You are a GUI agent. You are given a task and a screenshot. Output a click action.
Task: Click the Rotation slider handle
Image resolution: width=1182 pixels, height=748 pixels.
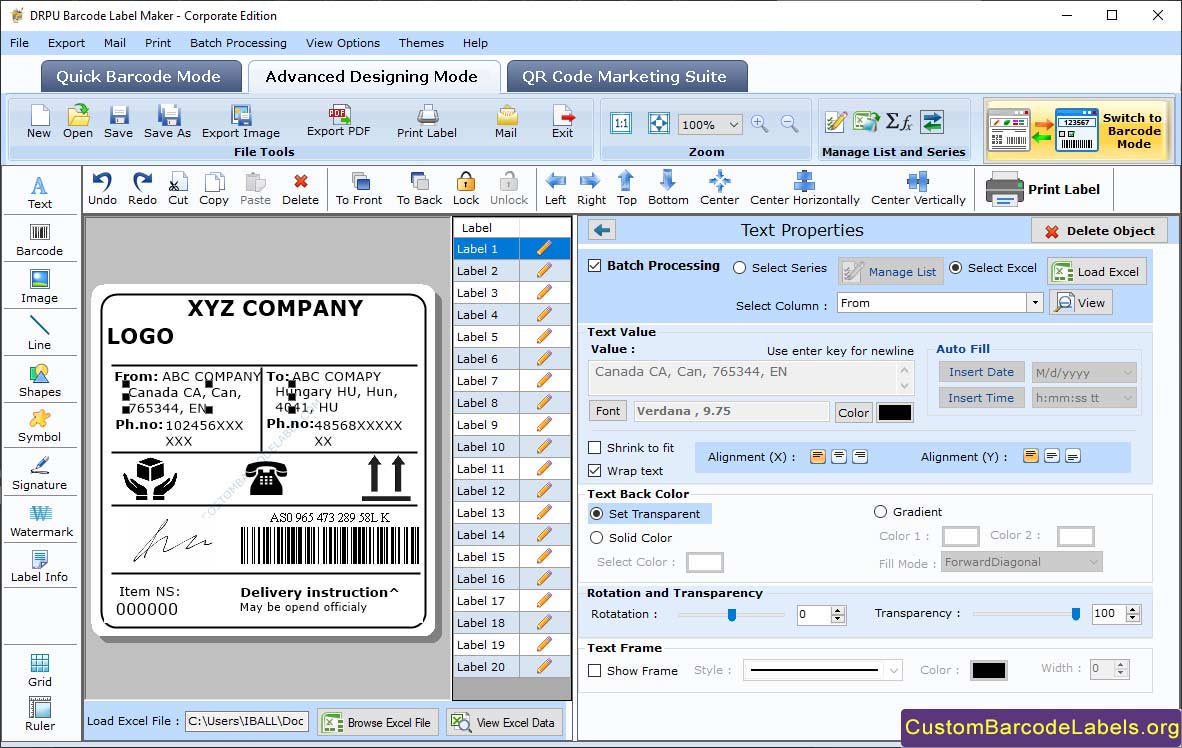[x=731, y=615]
